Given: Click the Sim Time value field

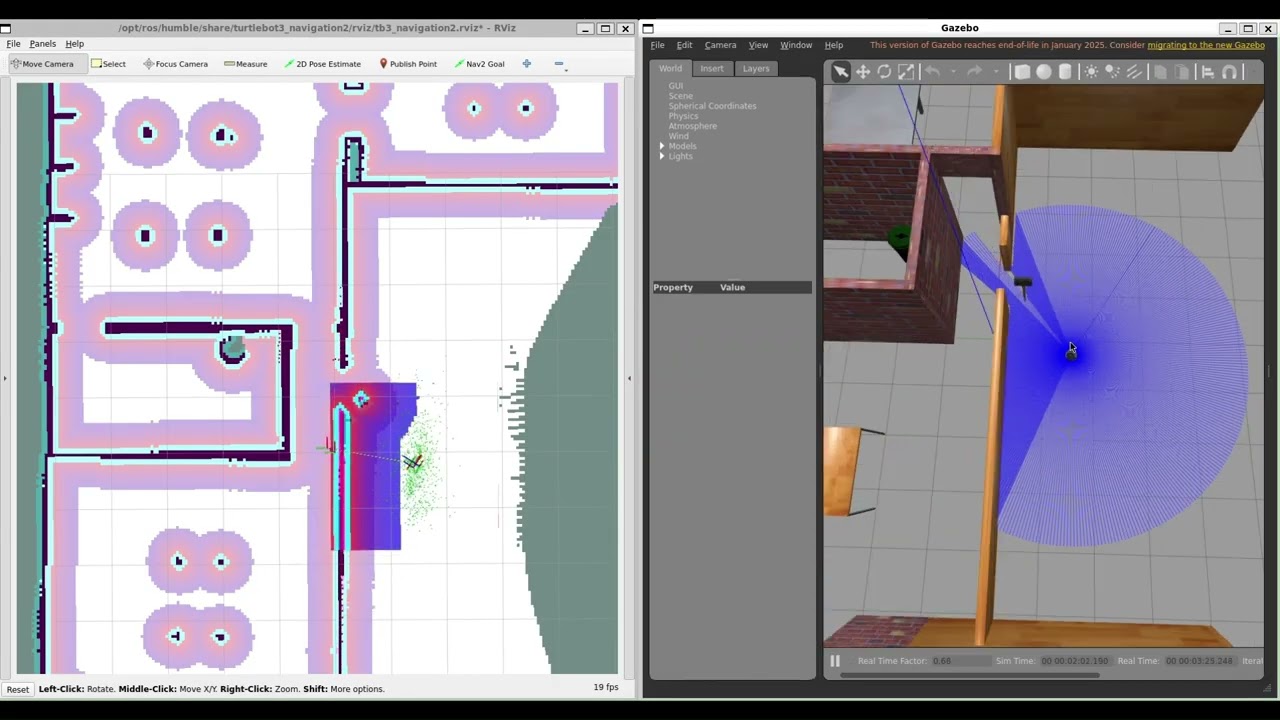Looking at the screenshot, I should click(1075, 661).
